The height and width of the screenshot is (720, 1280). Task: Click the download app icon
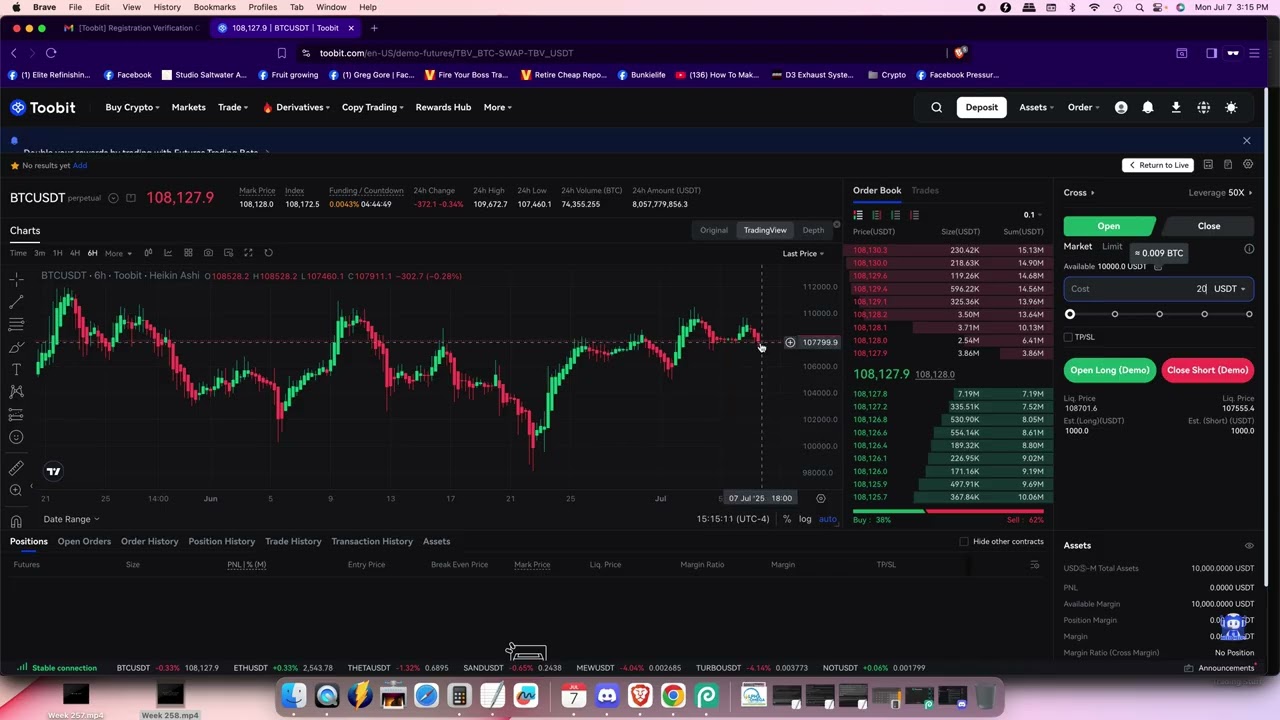pyautogui.click(x=1176, y=107)
